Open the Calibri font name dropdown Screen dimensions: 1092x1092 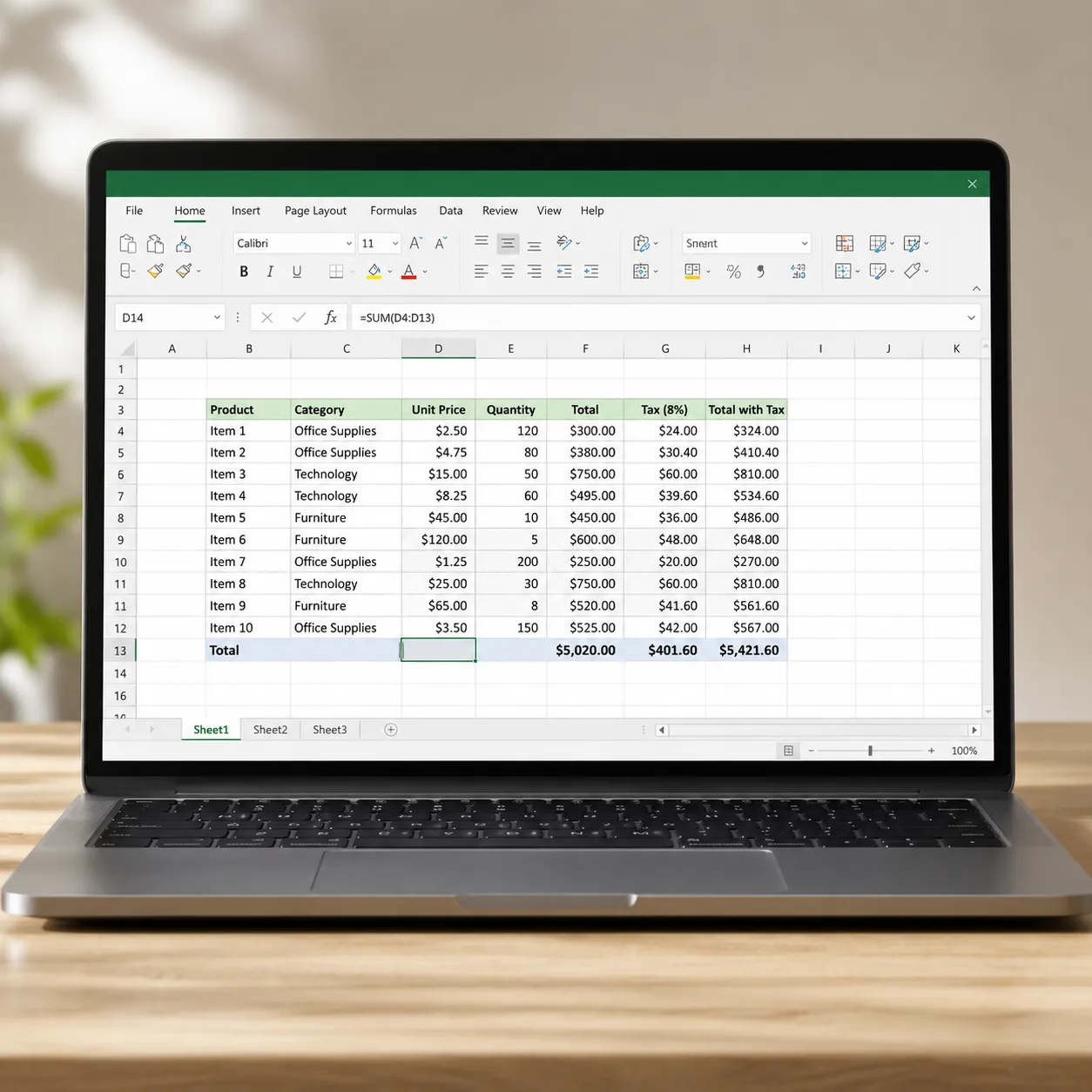click(348, 244)
